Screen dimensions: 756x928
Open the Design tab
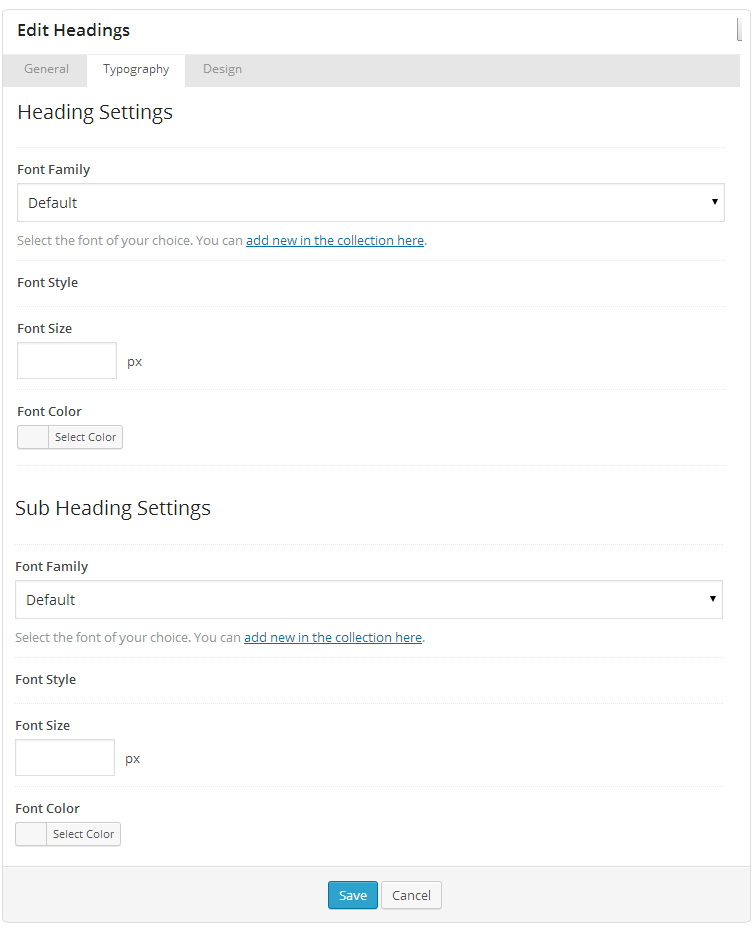222,69
